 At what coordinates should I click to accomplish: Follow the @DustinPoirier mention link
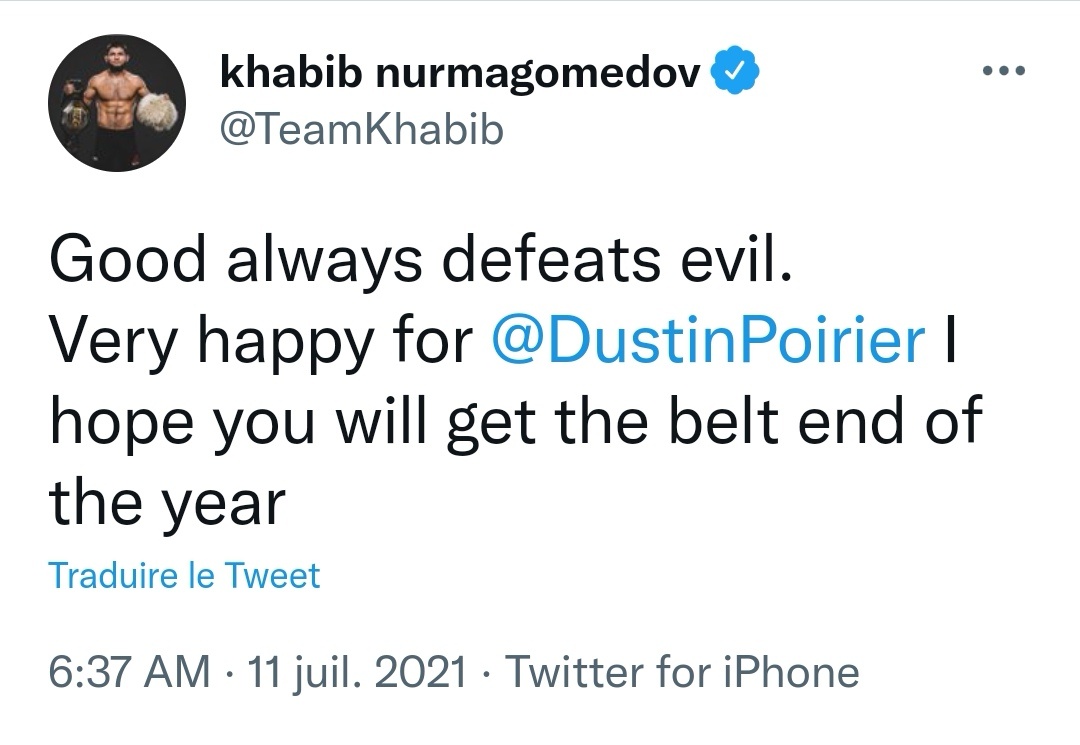tap(708, 341)
